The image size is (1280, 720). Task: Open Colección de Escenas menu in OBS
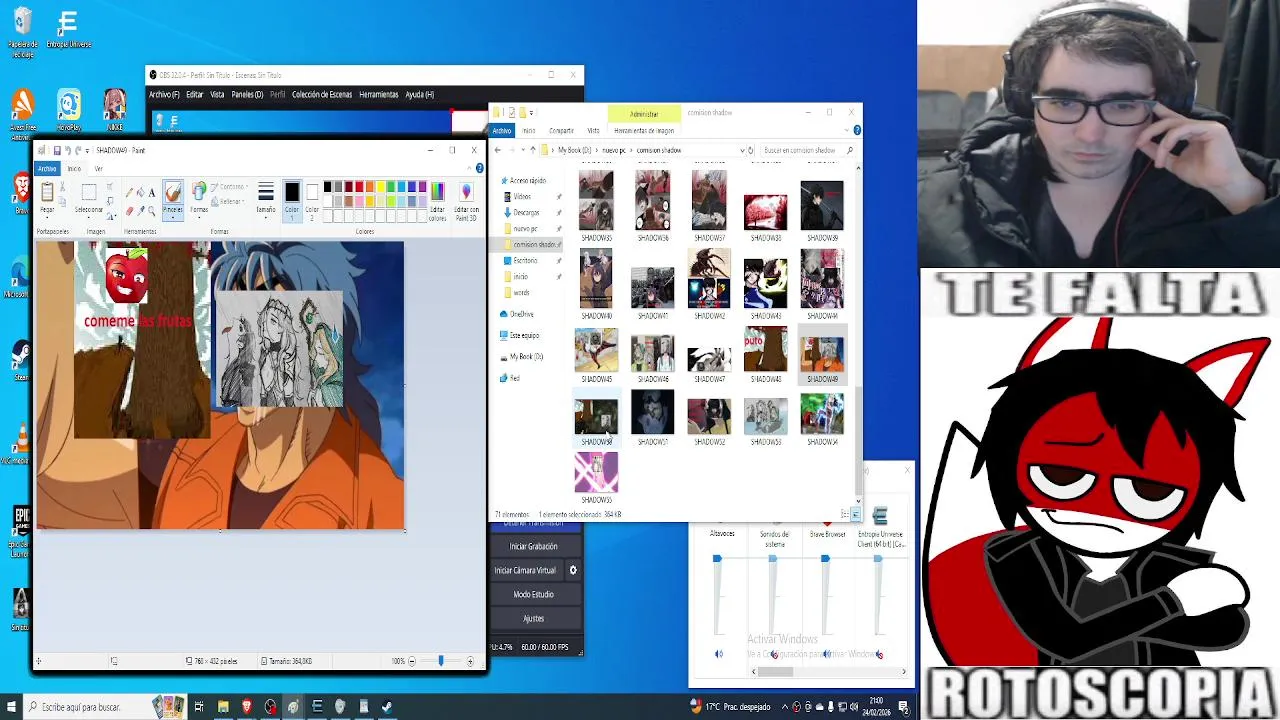point(322,94)
